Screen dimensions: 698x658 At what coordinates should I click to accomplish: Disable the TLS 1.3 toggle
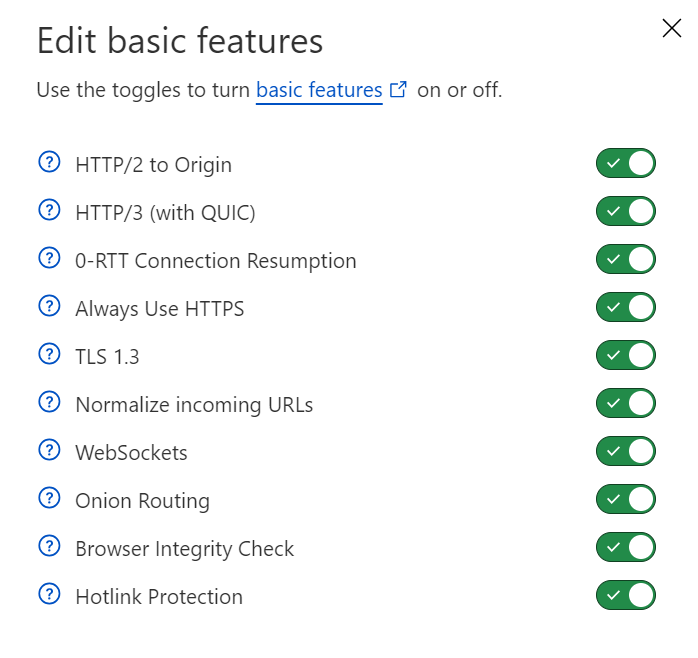[626, 355]
